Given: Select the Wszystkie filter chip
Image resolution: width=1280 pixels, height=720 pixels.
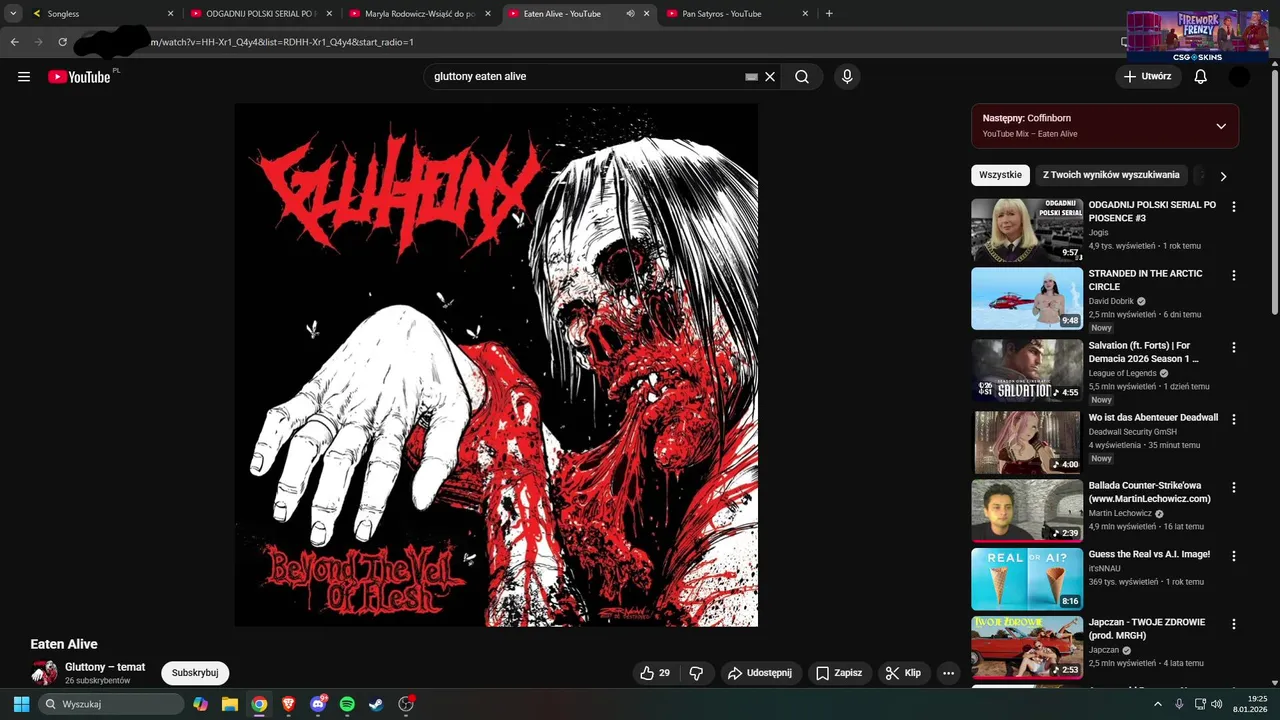Looking at the screenshot, I should [1000, 175].
